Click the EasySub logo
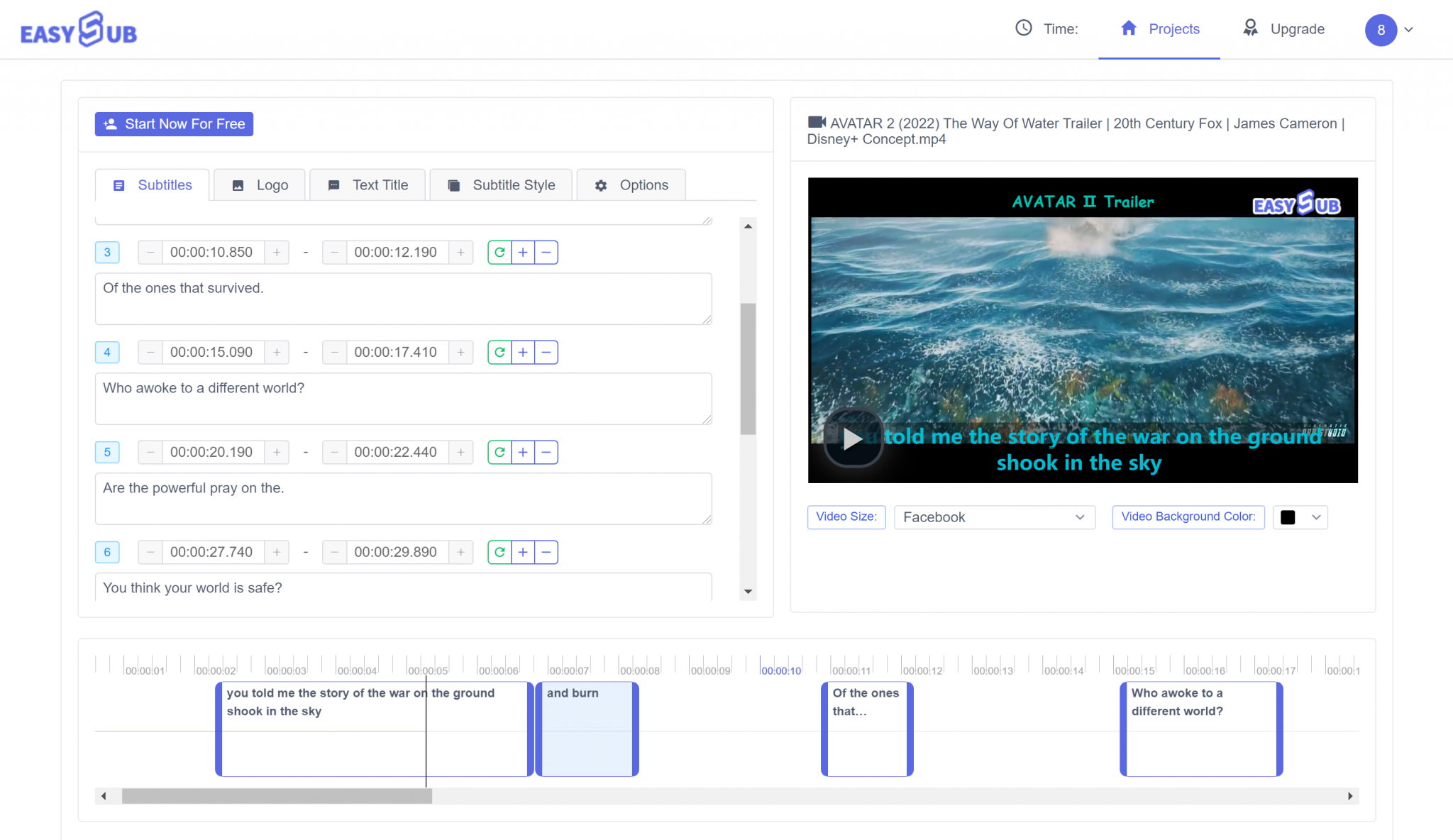Image resolution: width=1453 pixels, height=840 pixels. click(x=78, y=29)
